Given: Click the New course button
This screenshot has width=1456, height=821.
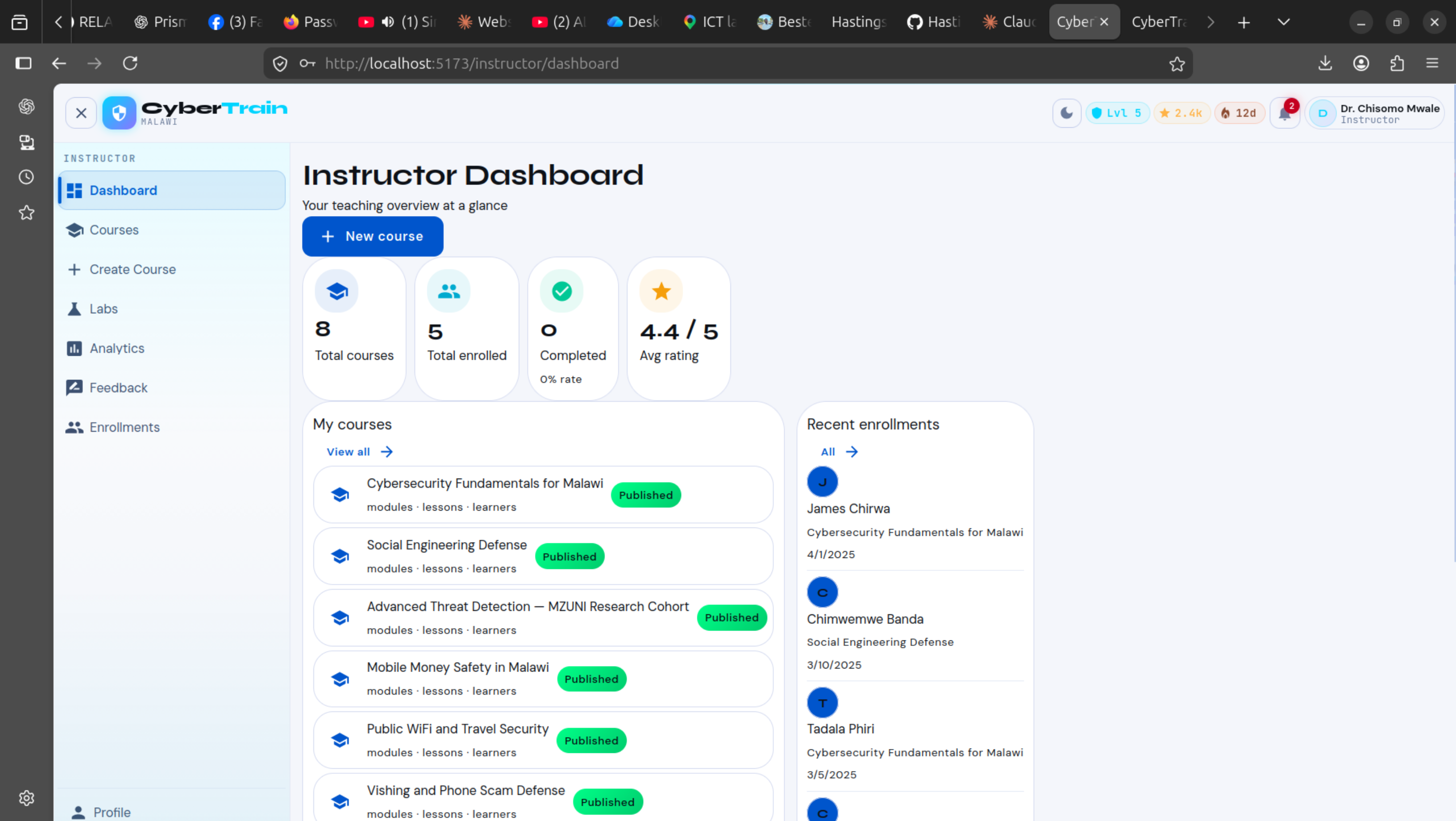Looking at the screenshot, I should pyautogui.click(x=373, y=236).
